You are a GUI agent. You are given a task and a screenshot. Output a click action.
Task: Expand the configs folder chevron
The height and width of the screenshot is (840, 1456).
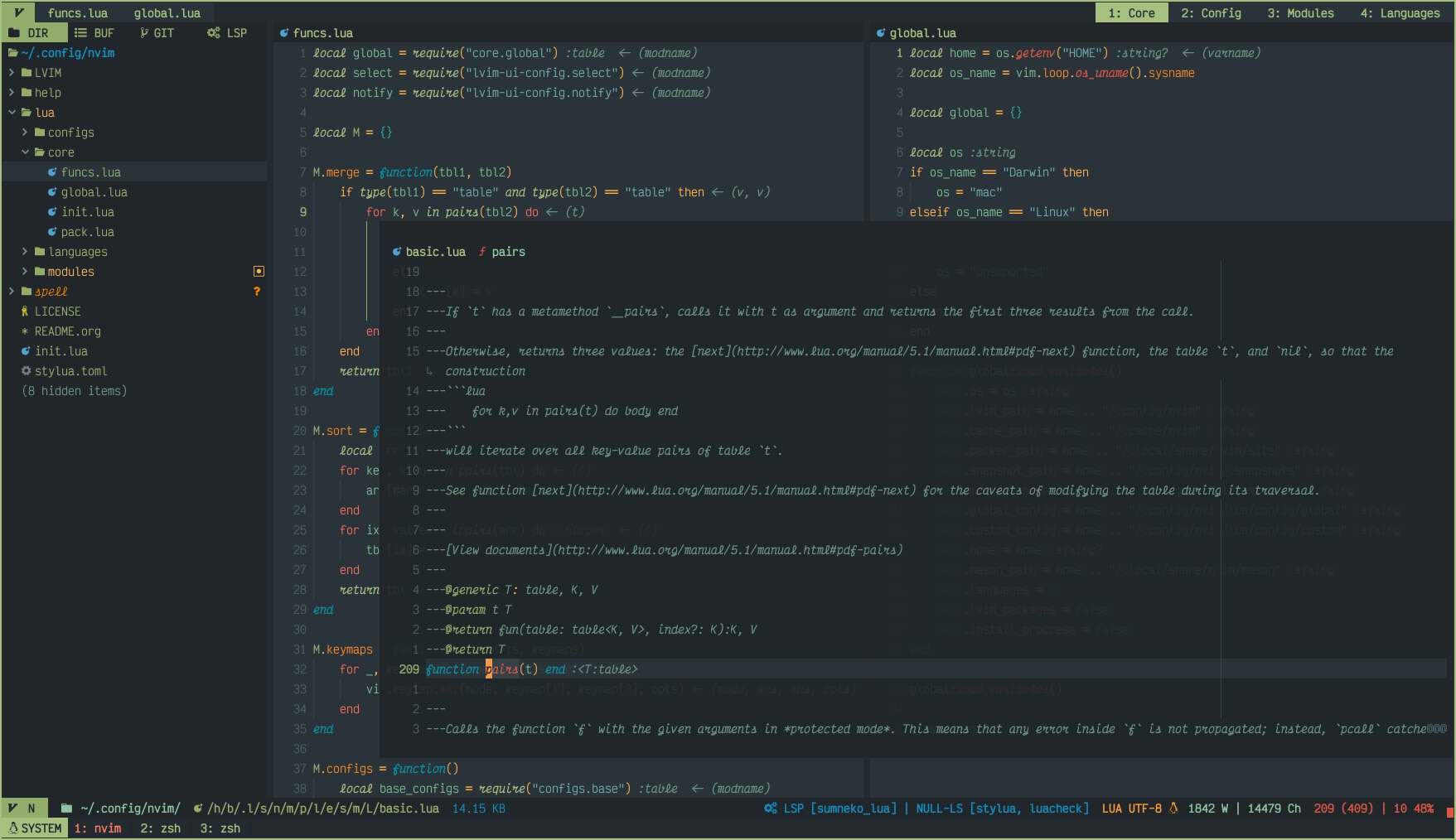[25, 133]
